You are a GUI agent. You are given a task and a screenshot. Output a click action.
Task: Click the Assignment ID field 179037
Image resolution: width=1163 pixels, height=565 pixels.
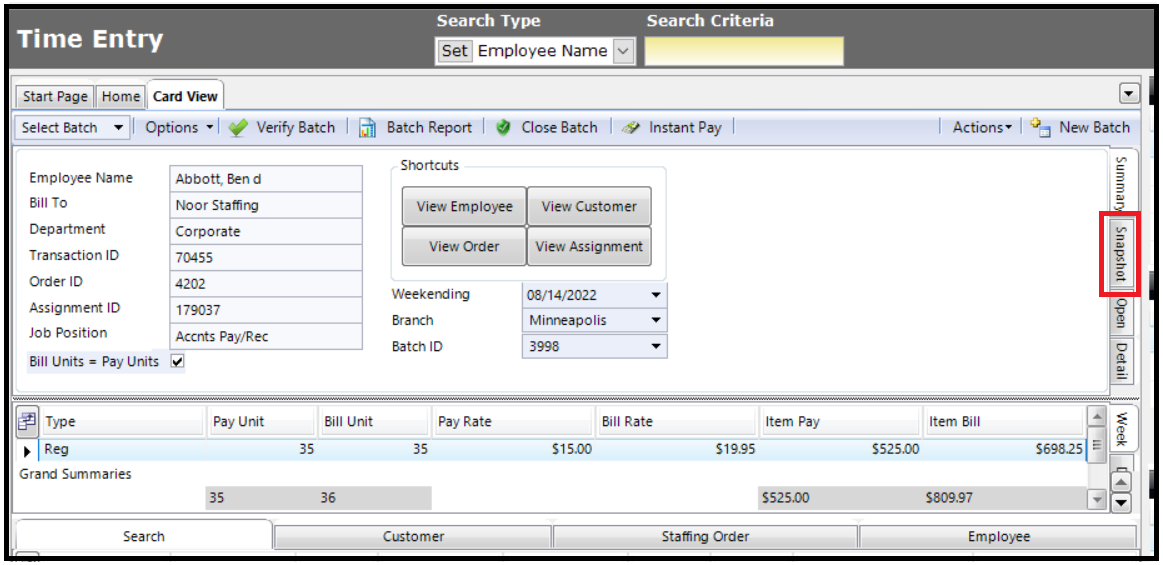pos(266,310)
